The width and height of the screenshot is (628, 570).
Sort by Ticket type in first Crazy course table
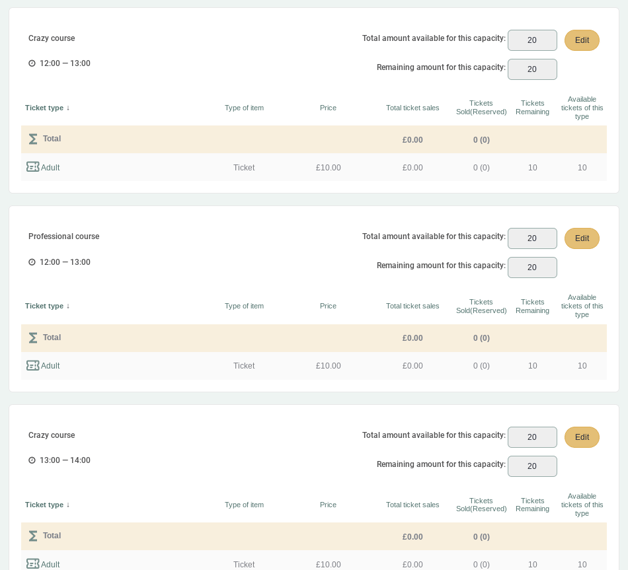[47, 108]
